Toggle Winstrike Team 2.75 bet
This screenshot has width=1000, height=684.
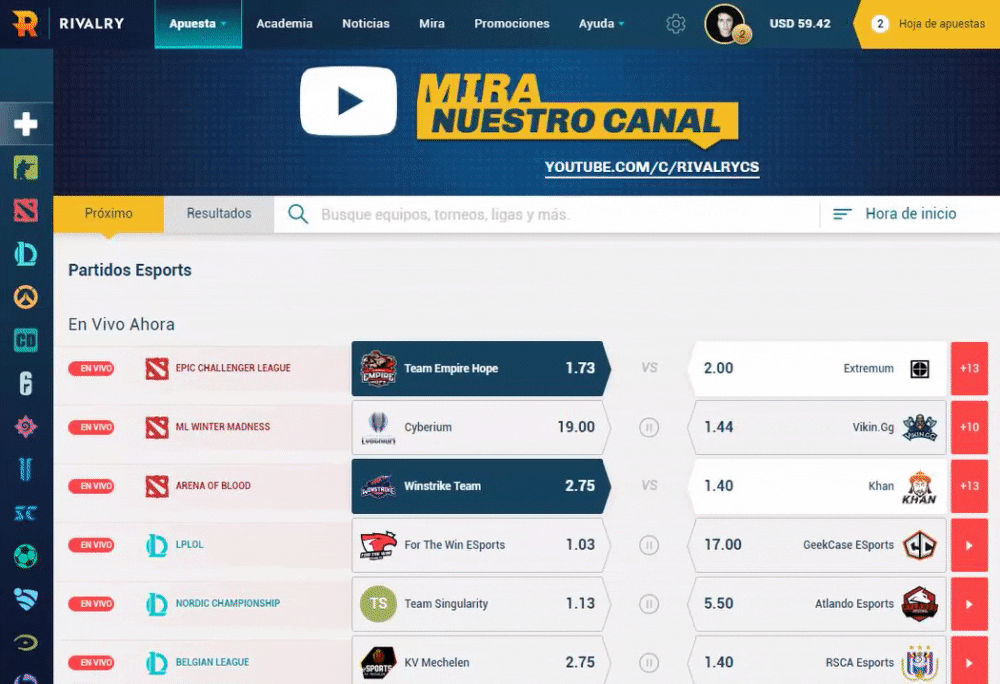pos(481,486)
